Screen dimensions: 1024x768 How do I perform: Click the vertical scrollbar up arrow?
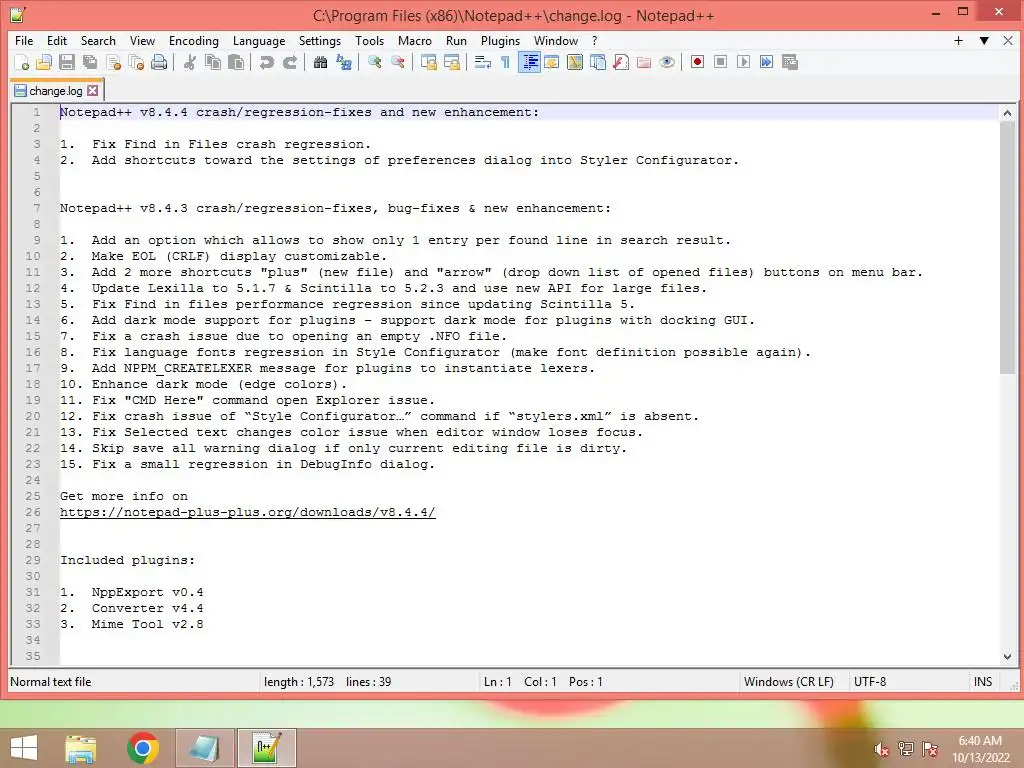click(1007, 113)
